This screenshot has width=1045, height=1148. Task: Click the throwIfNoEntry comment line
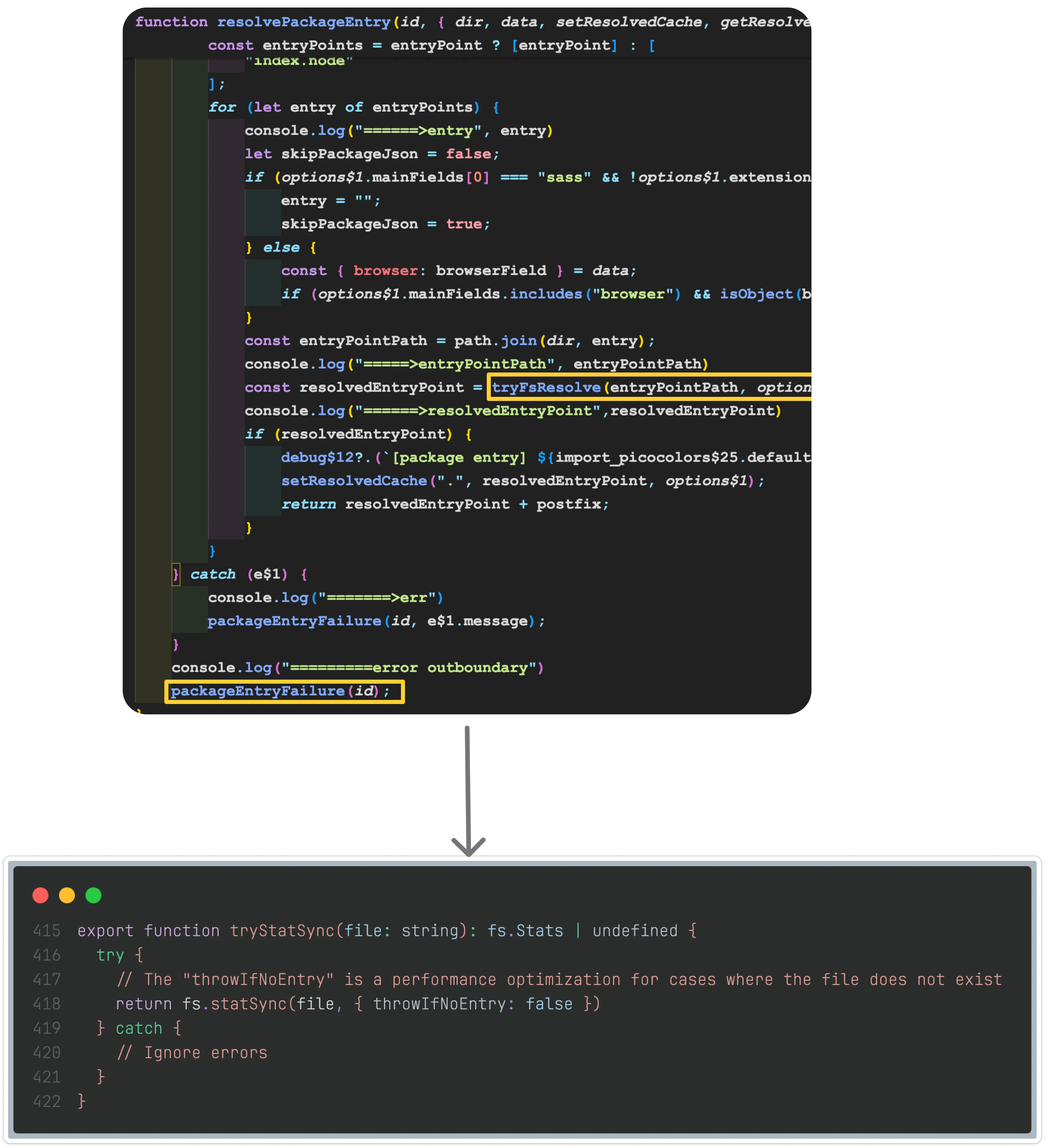[559, 980]
